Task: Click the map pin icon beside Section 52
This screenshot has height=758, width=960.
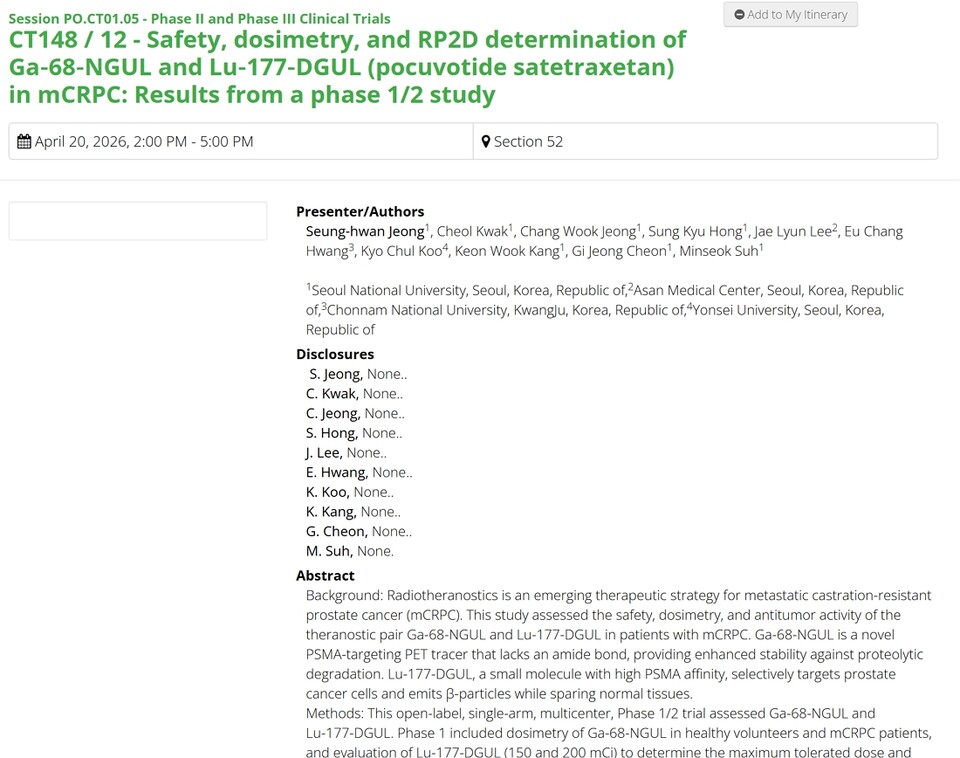Action: (x=486, y=142)
